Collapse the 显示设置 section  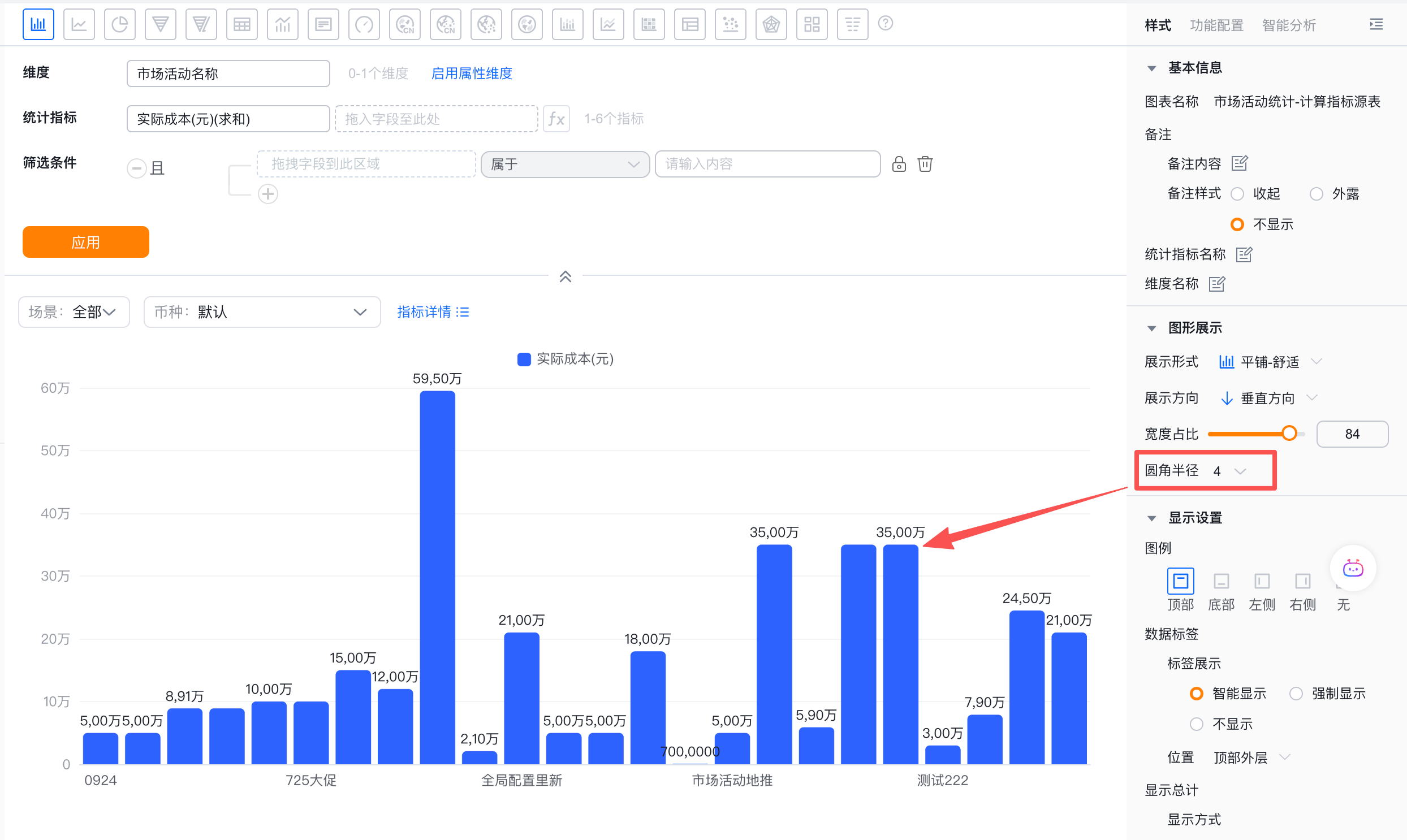(1151, 518)
